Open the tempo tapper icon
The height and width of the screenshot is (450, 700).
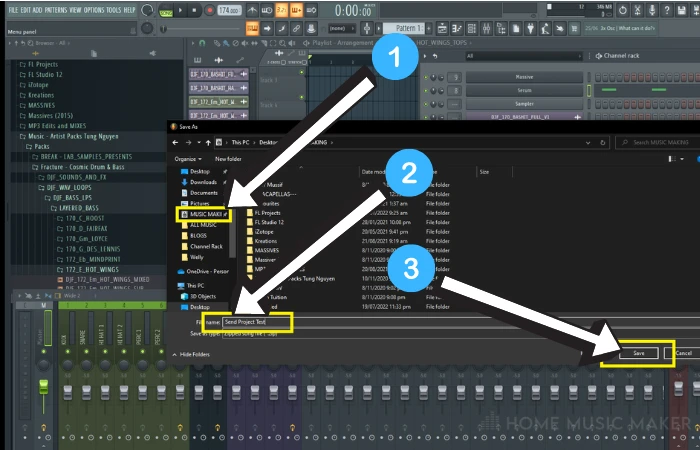[545, 29]
